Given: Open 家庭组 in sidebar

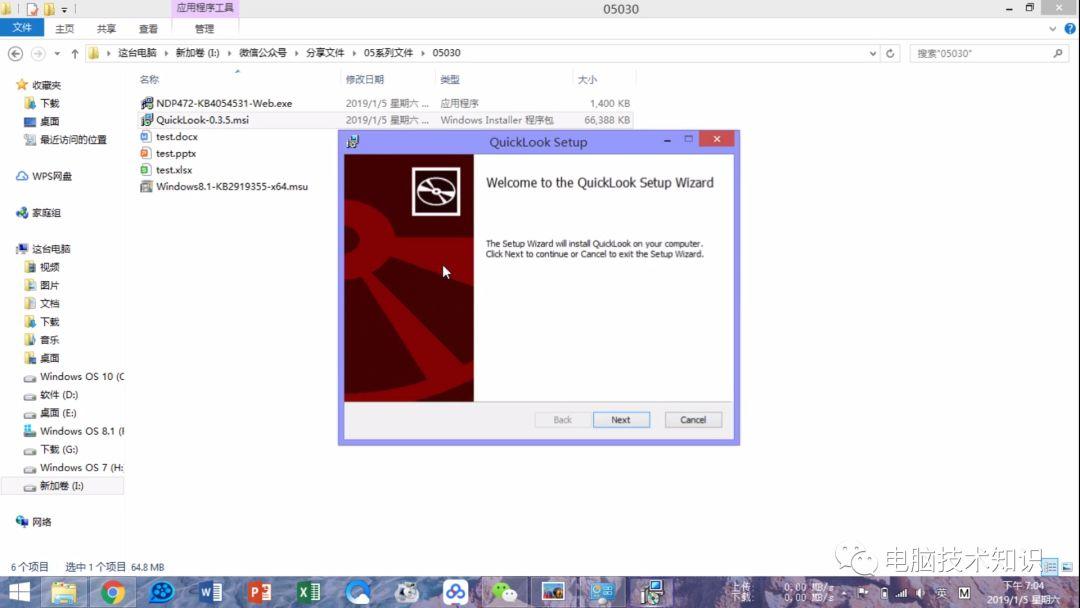Looking at the screenshot, I should (46, 213).
